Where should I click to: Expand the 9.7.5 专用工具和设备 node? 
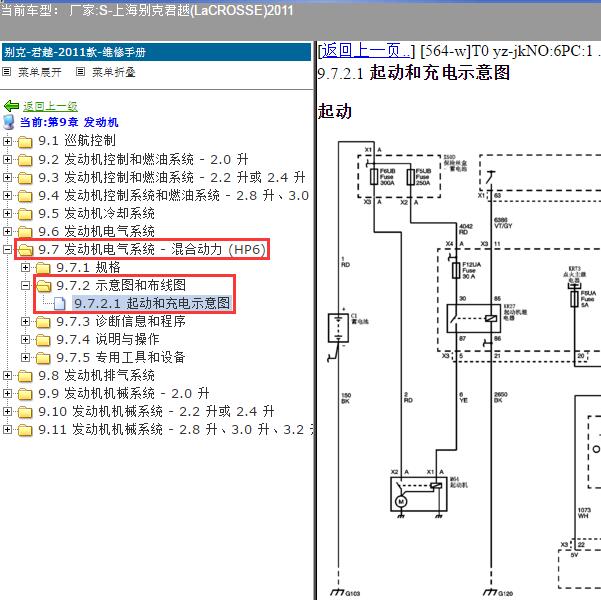[x=25, y=357]
